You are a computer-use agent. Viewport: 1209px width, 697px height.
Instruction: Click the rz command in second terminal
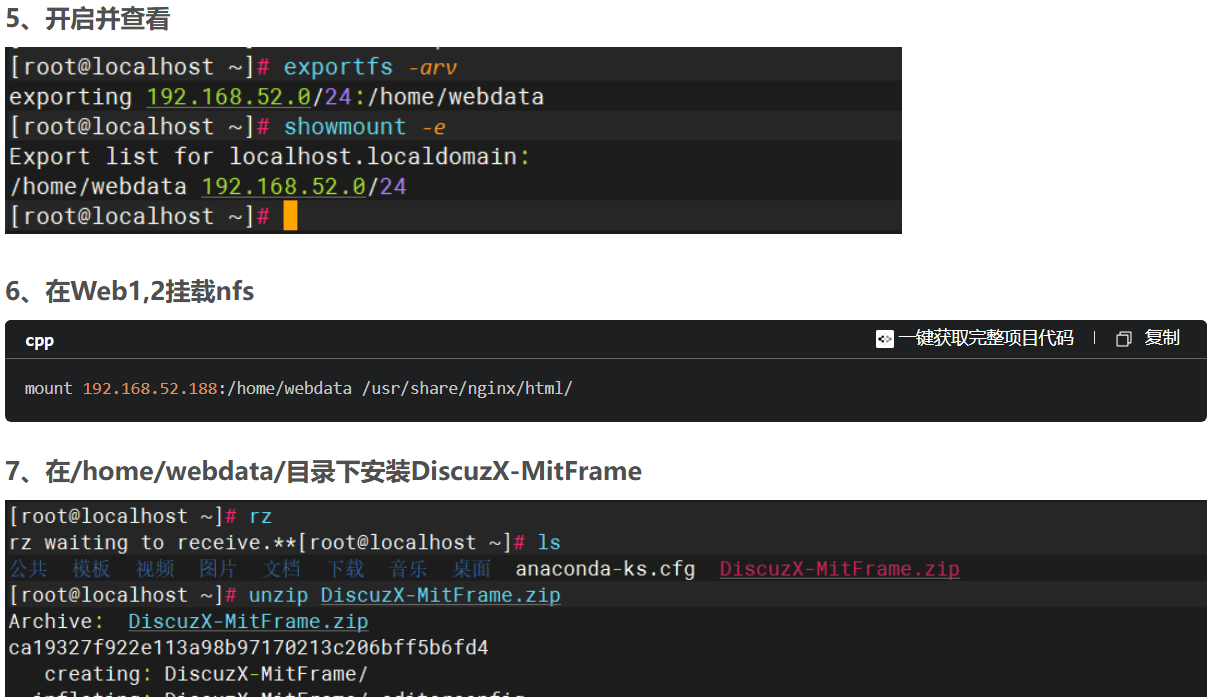click(x=260, y=517)
